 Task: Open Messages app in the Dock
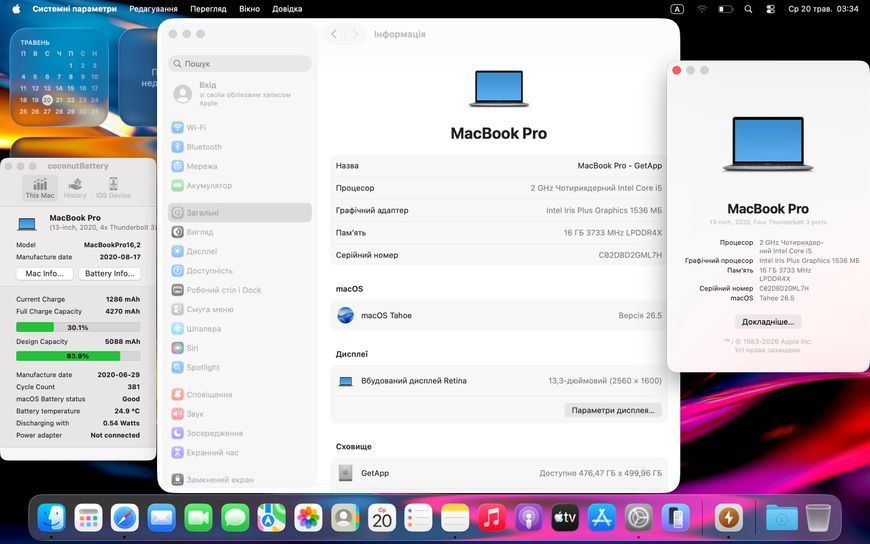[x=235, y=518]
